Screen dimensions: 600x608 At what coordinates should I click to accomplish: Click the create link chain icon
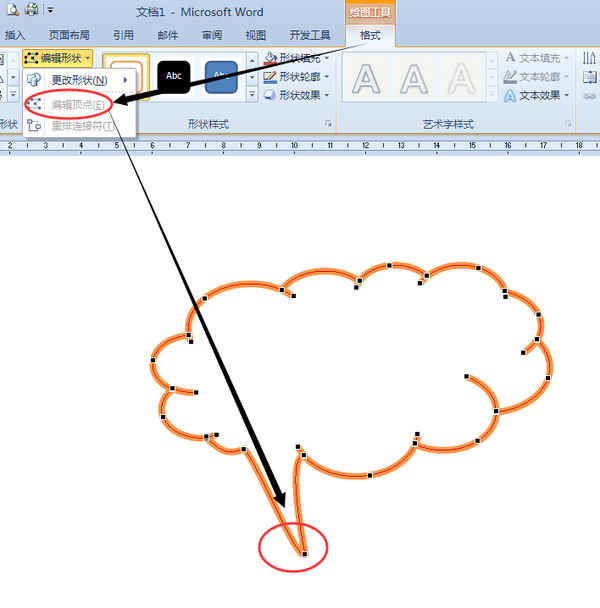pyautogui.click(x=590, y=95)
